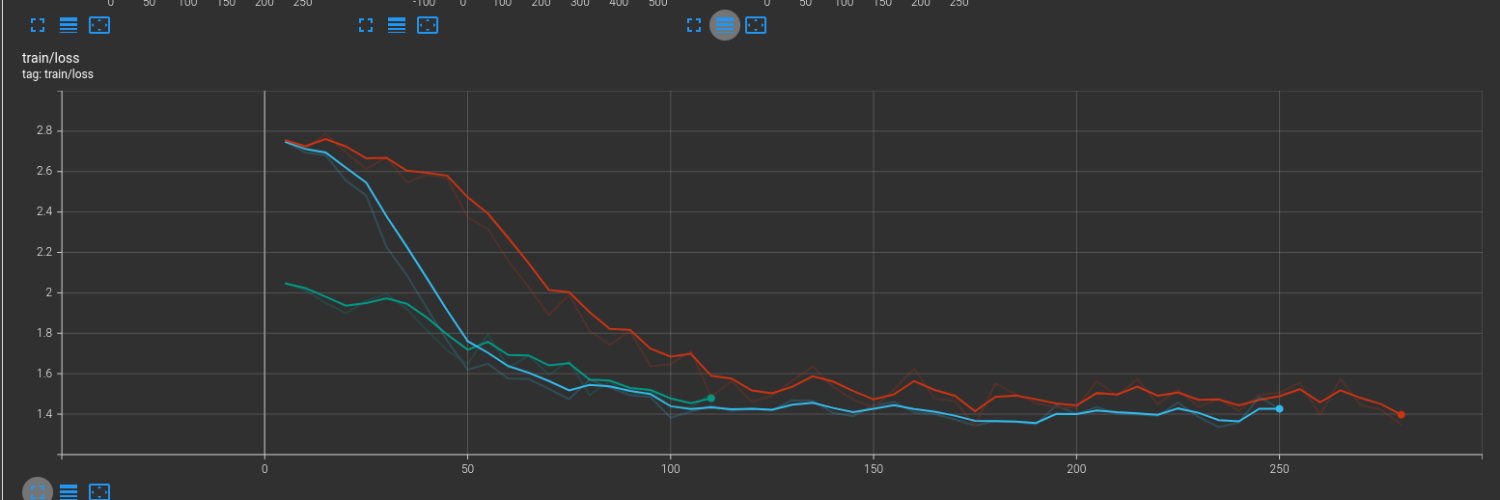
Task: Fit domain to data under the axis reaching 500
Action: pos(427,25)
